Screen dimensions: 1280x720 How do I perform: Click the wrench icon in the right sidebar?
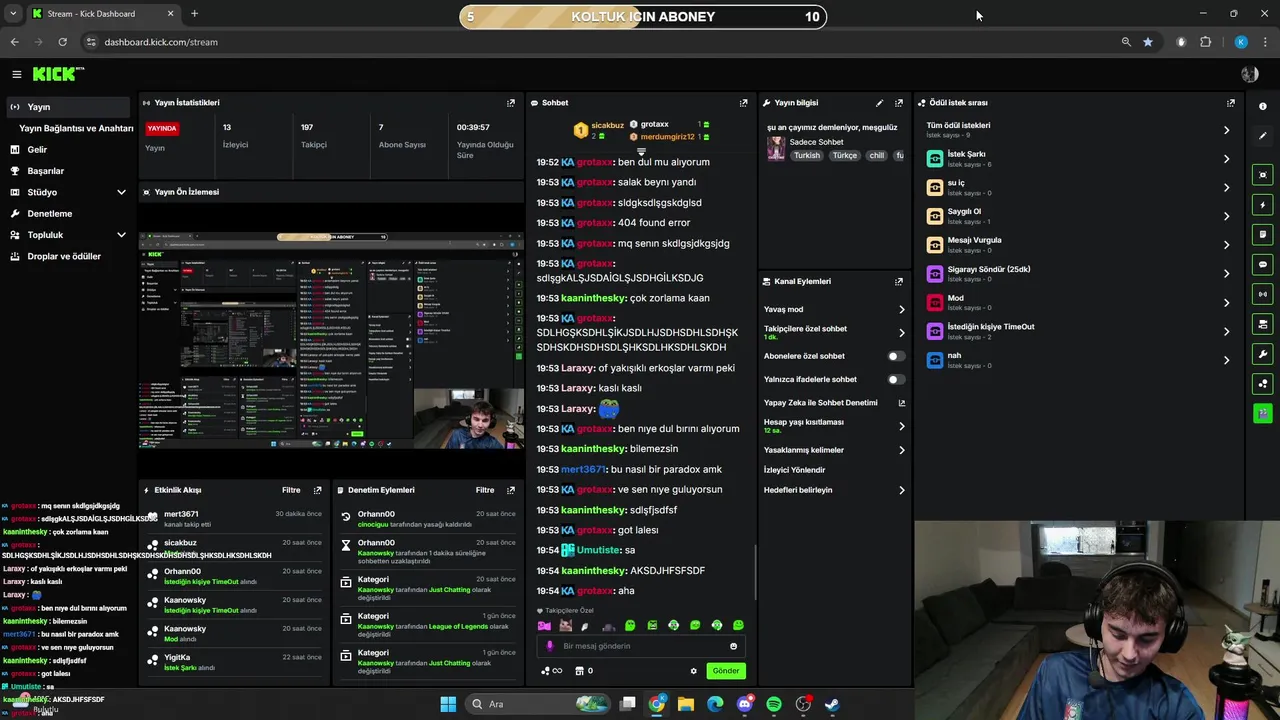tap(1263, 354)
